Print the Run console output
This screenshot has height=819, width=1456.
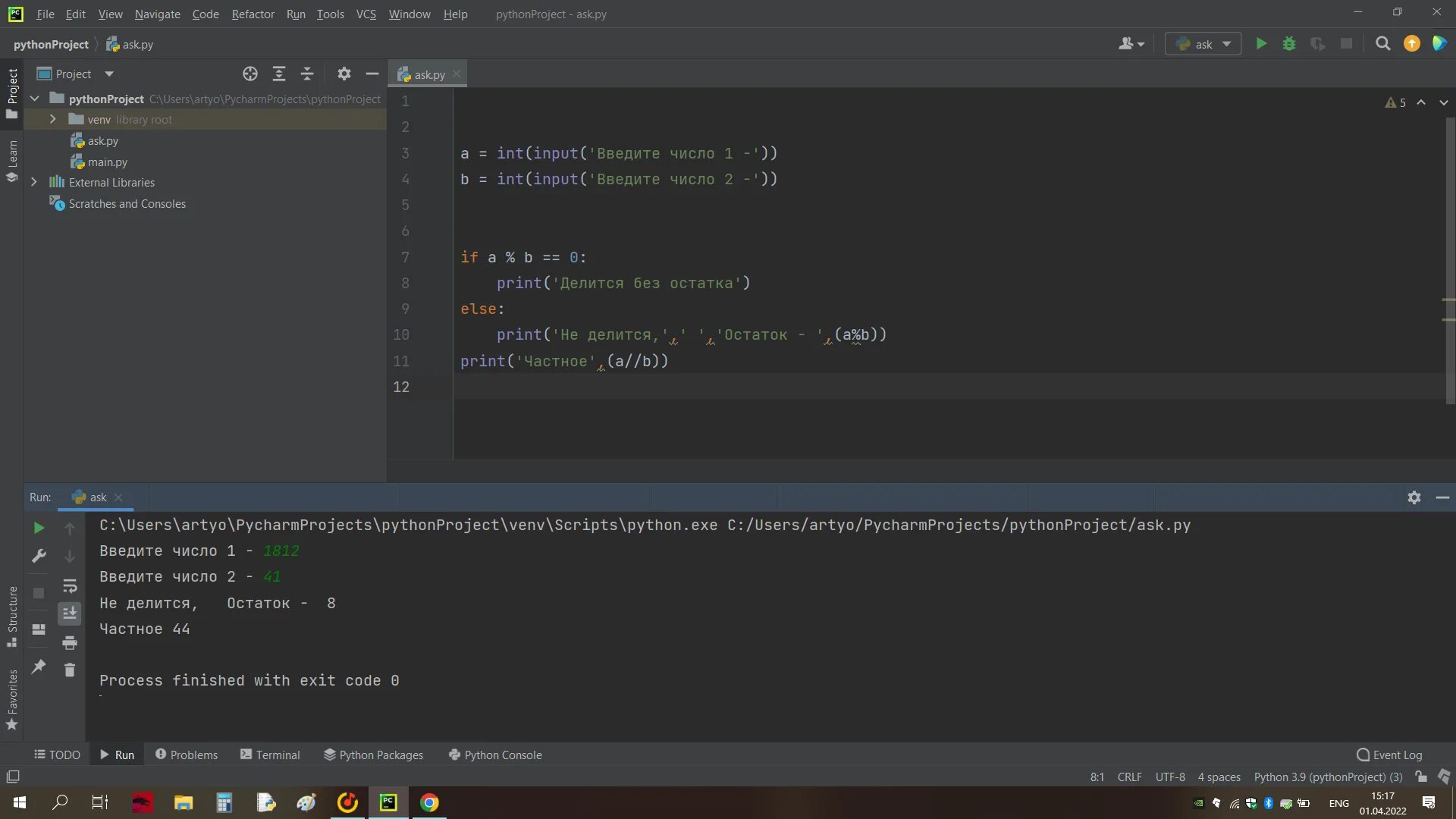pos(70,643)
